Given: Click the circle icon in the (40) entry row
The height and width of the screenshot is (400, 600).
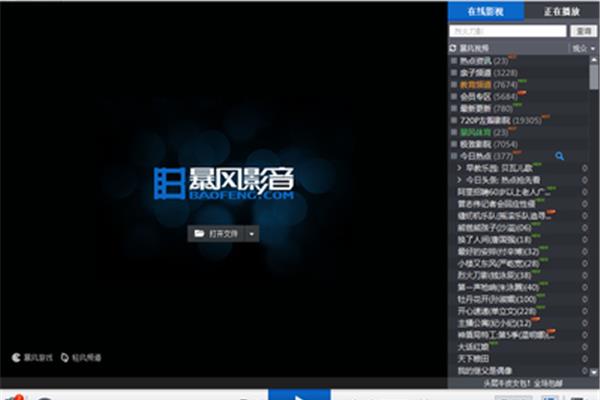Looking at the screenshot, I should [x=585, y=287].
